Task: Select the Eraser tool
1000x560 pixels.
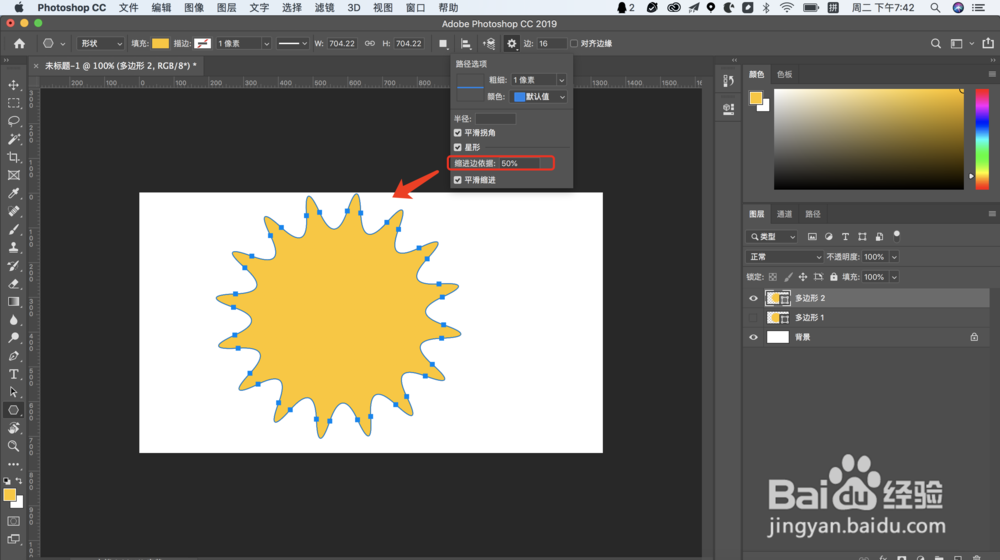Action: coord(13,284)
